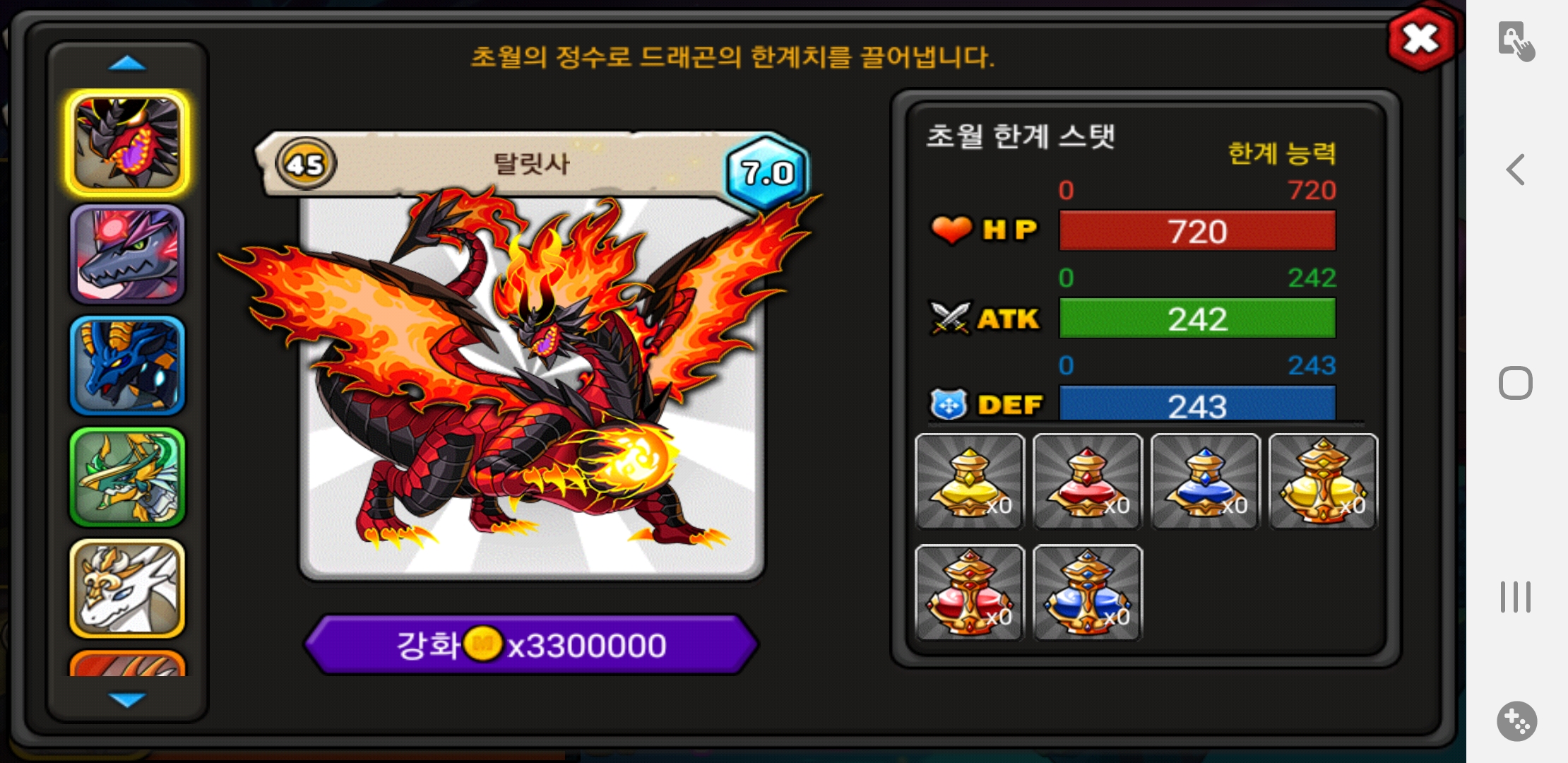Close the transcendence dialog with red X
Image resolution: width=1568 pixels, height=763 pixels.
click(x=1421, y=39)
